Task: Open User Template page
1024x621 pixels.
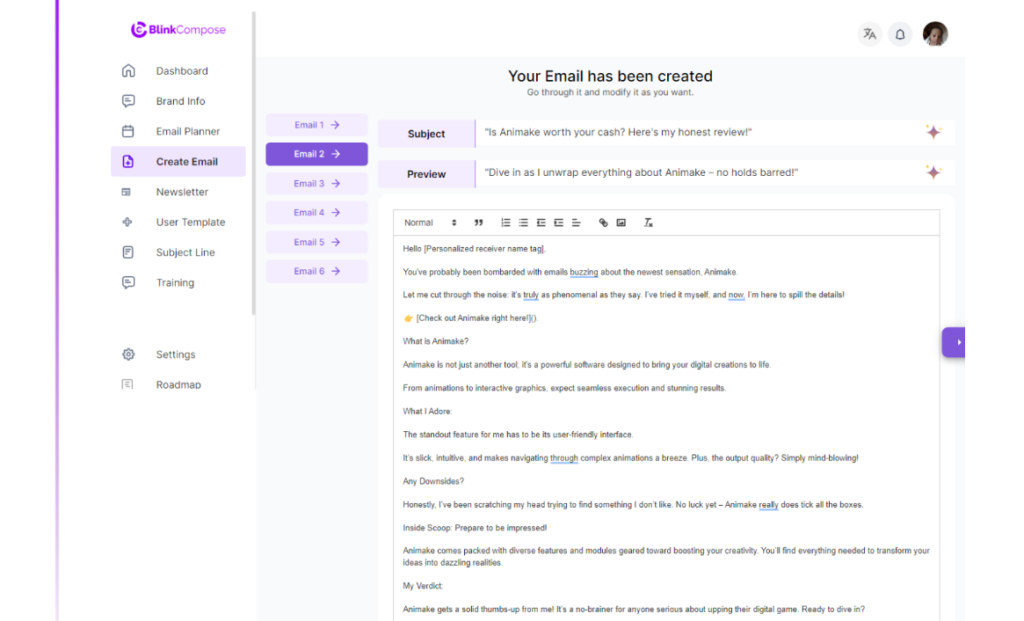Action: (x=190, y=222)
